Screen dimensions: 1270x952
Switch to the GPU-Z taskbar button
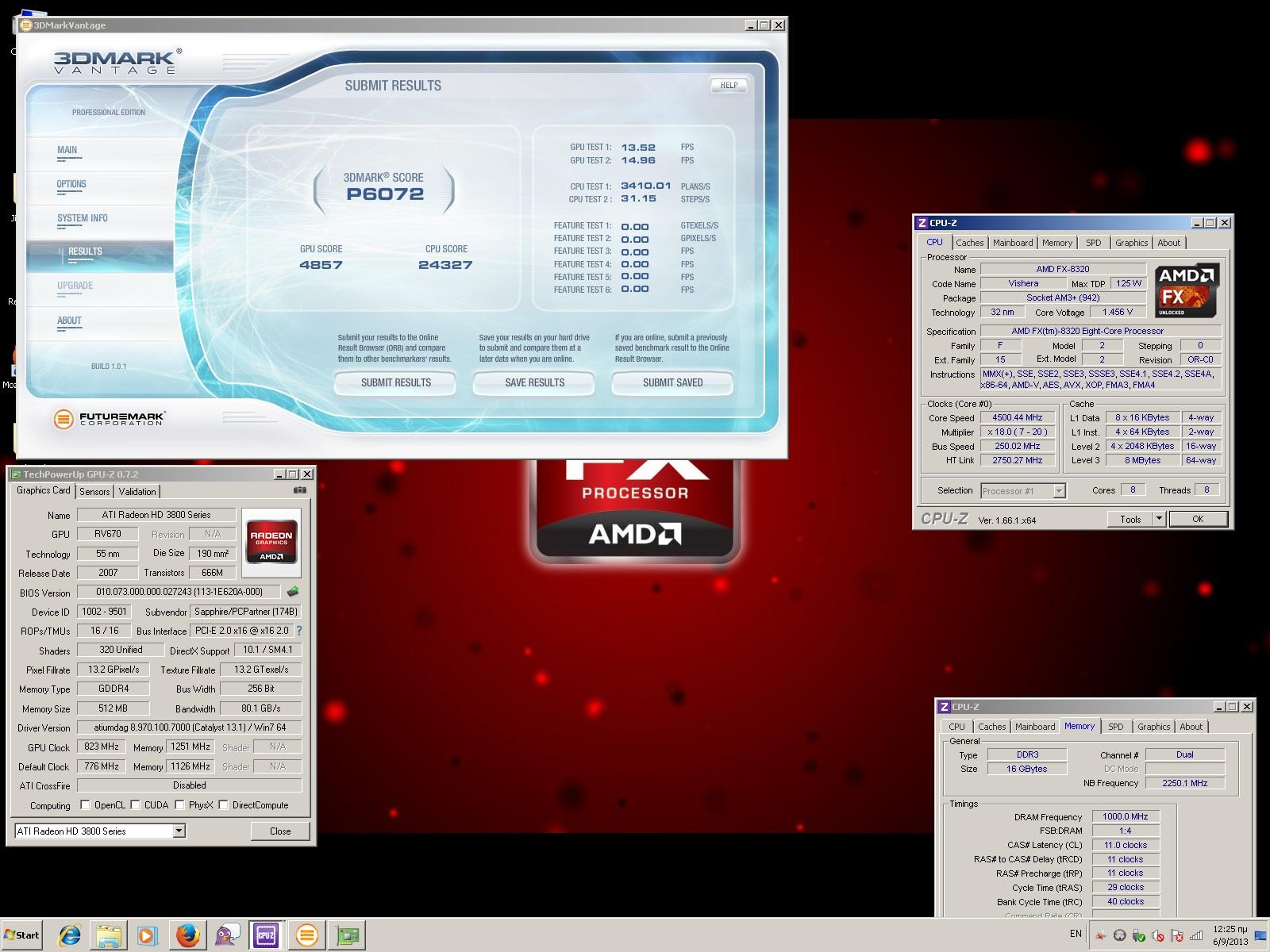347,935
